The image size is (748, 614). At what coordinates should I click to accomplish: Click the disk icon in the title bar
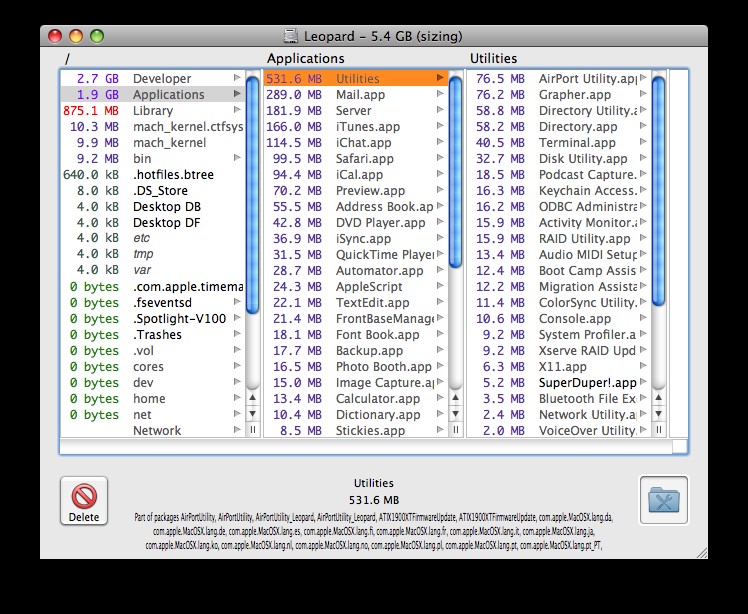pyautogui.click(x=291, y=36)
